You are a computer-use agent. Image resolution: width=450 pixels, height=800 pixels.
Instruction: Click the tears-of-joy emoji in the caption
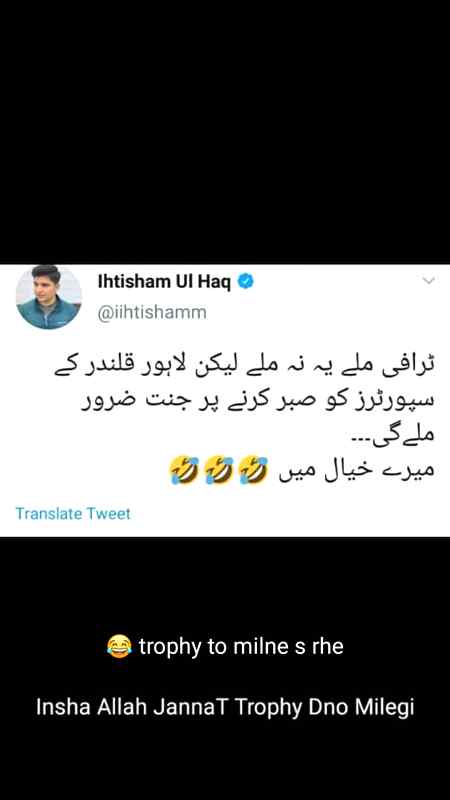point(119,647)
